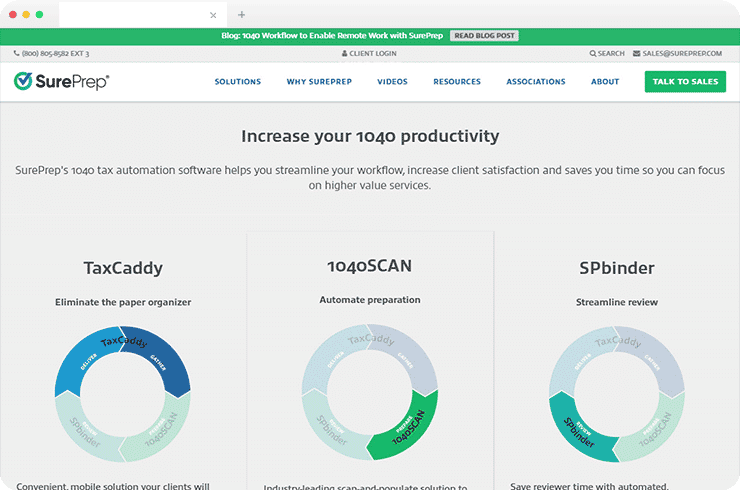Click the macOS yellow minimize button
The width and height of the screenshot is (740, 490).
point(26,15)
